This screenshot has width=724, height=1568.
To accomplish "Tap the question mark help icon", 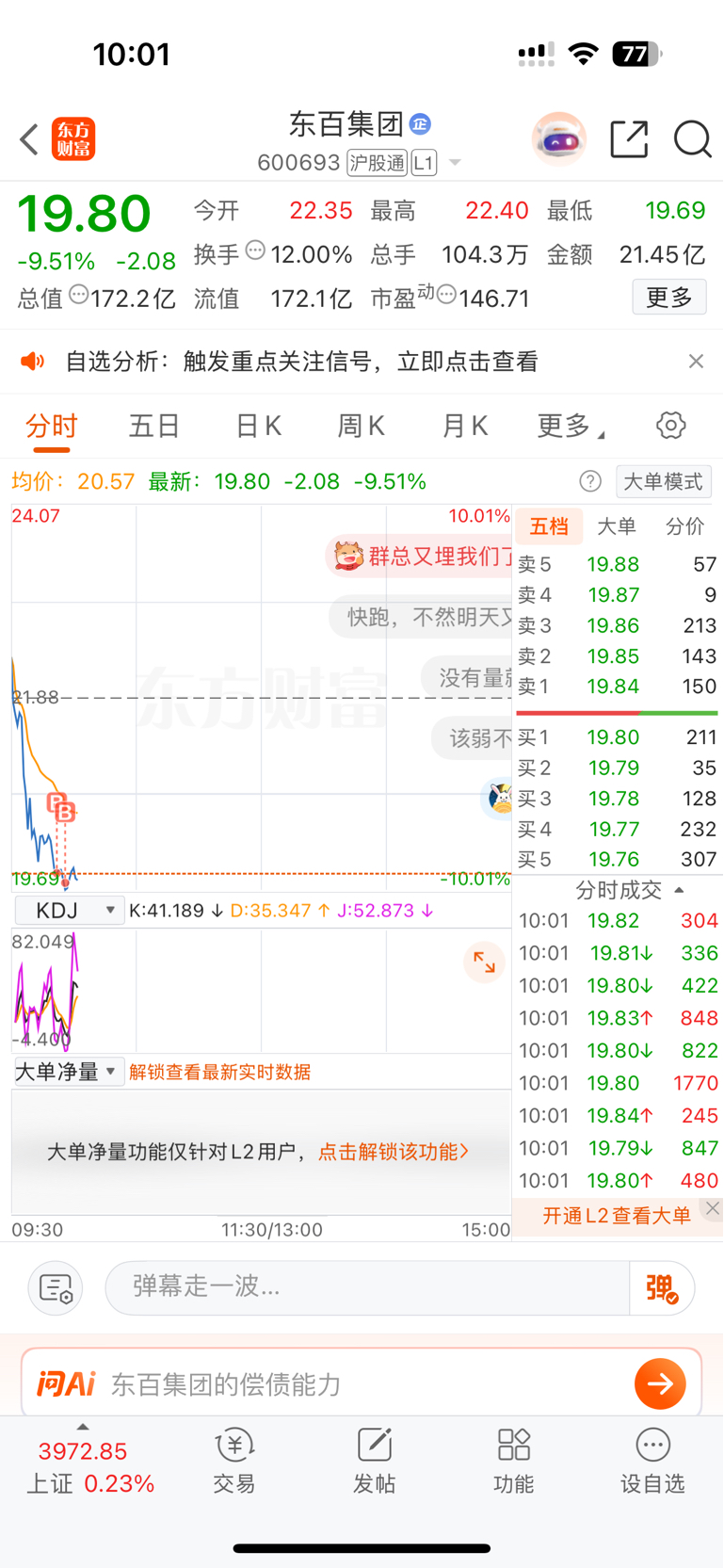I will coord(590,482).
